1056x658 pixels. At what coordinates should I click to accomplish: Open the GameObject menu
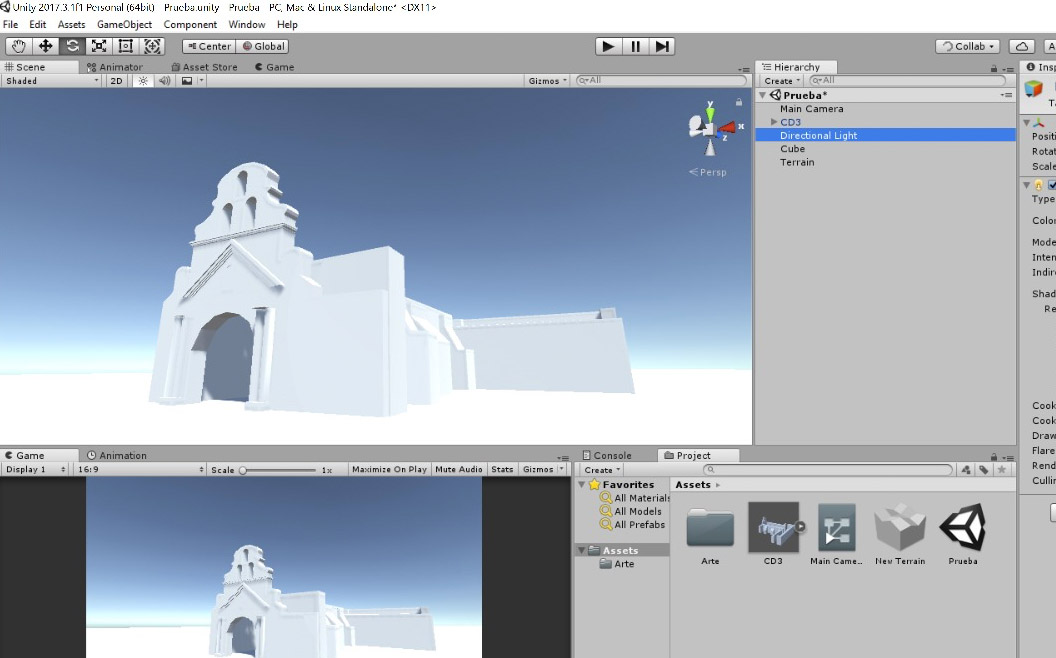(124, 24)
